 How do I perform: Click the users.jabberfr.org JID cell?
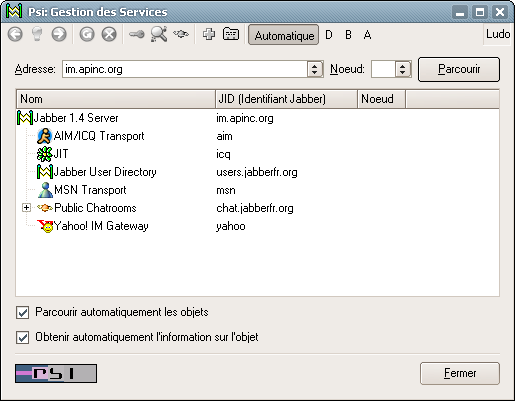(257, 172)
